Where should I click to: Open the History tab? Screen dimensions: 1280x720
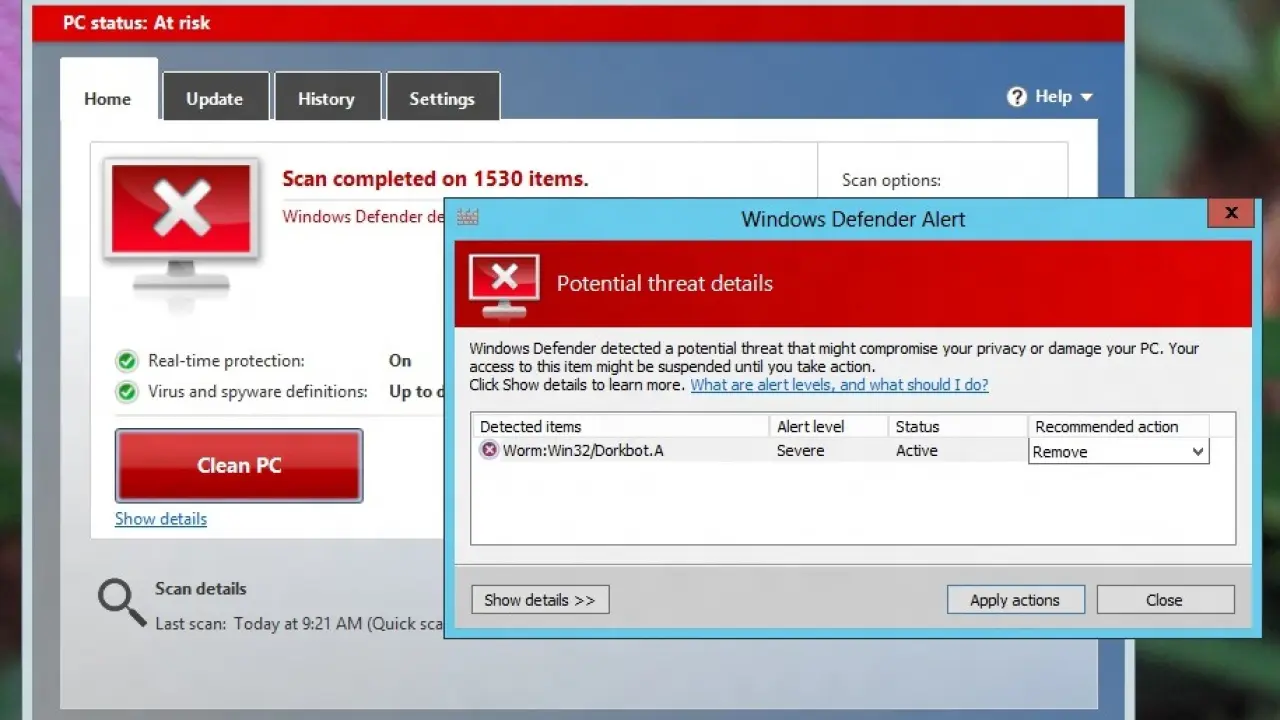tap(326, 99)
